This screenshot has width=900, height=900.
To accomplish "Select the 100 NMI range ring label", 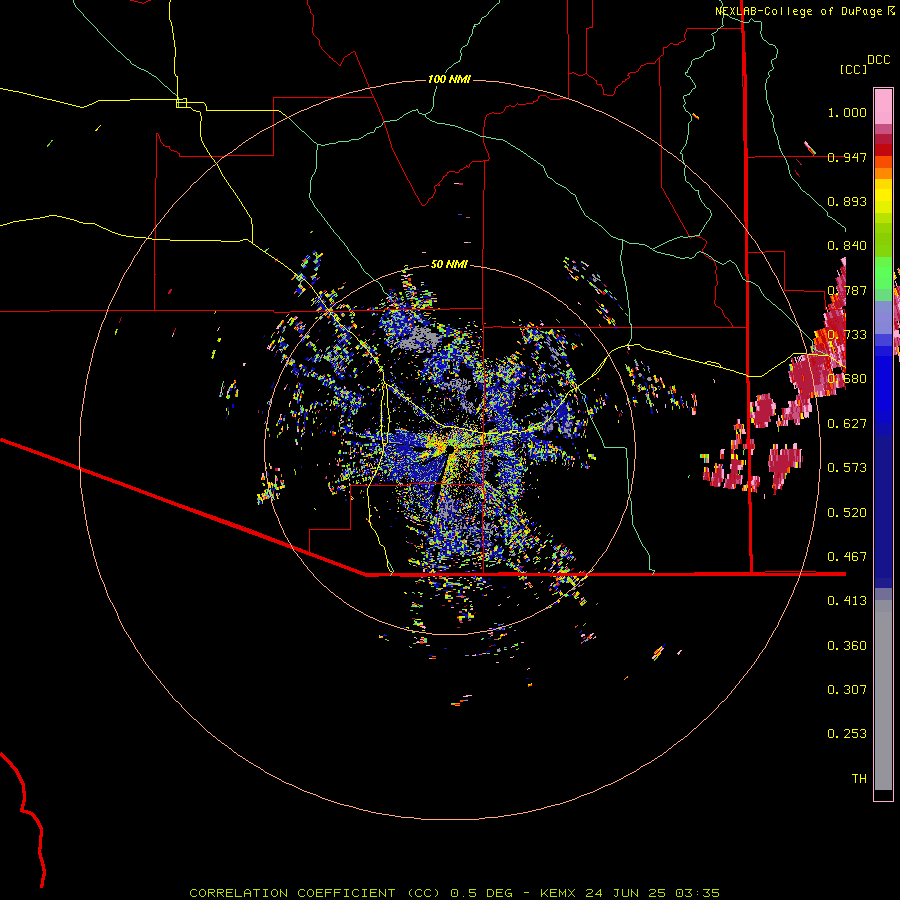I will [449, 79].
